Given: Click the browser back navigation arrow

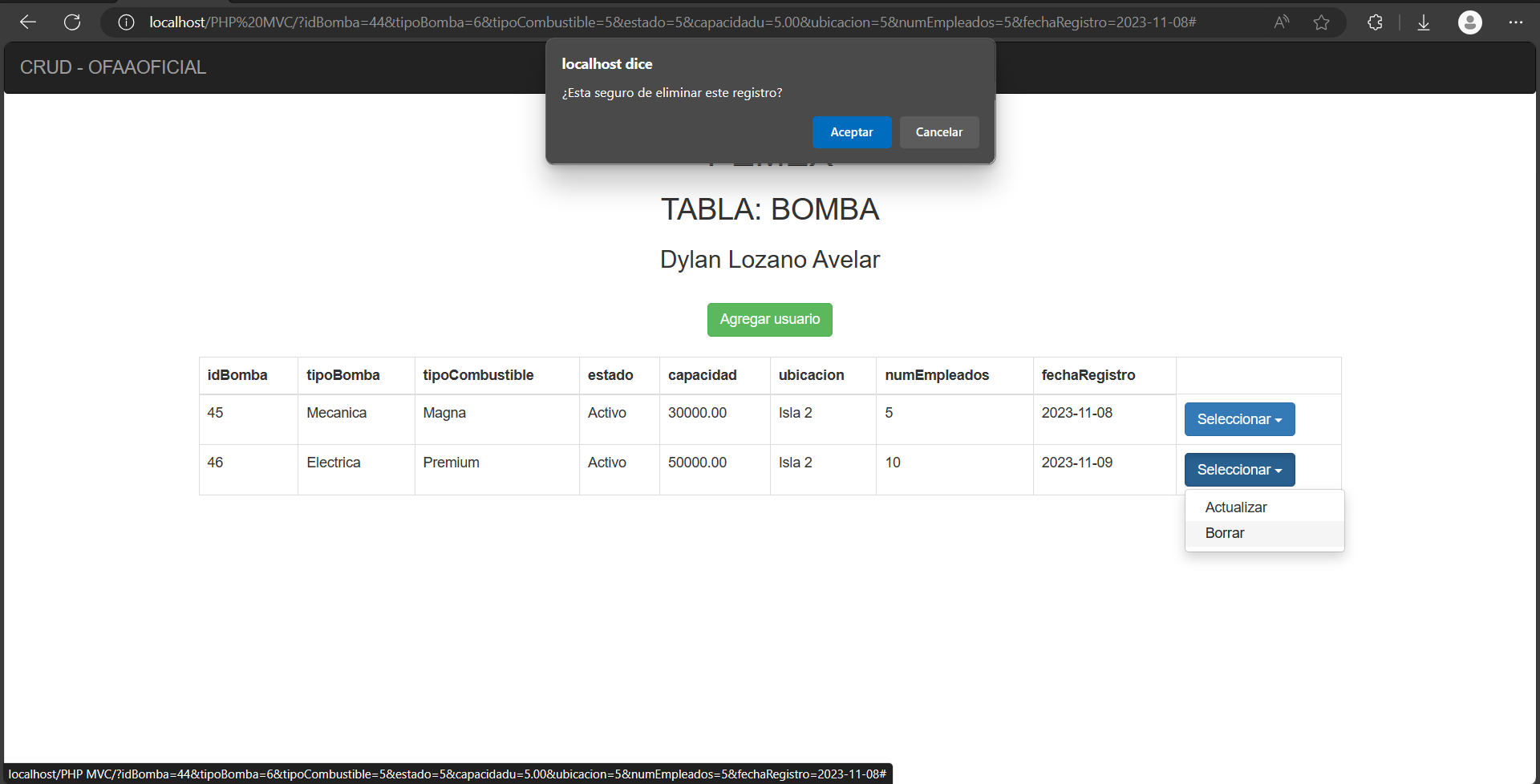Looking at the screenshot, I should pyautogui.click(x=28, y=22).
